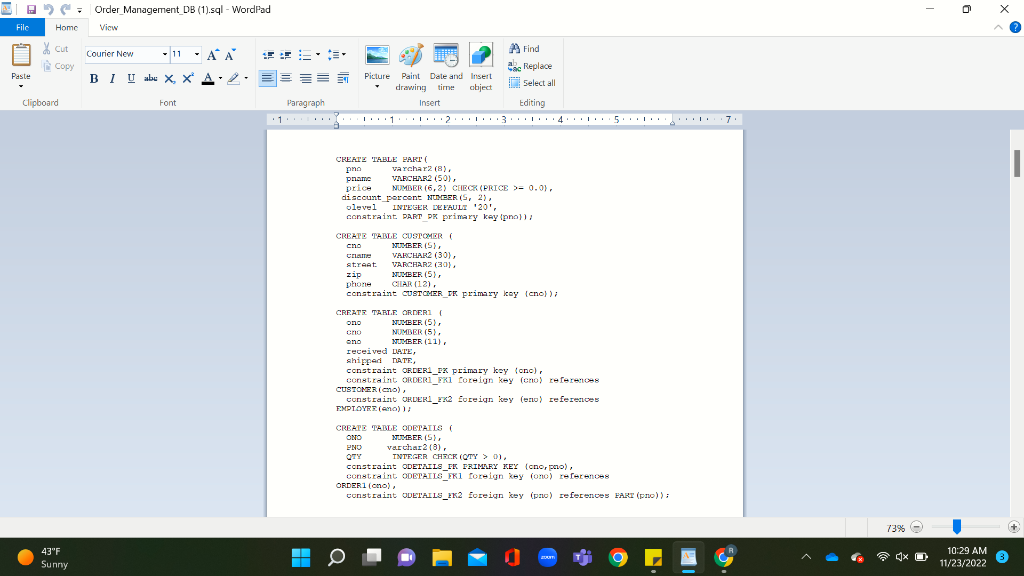Click the Increase indent icon
Screen dimensions: 1024x576
click(x=285, y=55)
